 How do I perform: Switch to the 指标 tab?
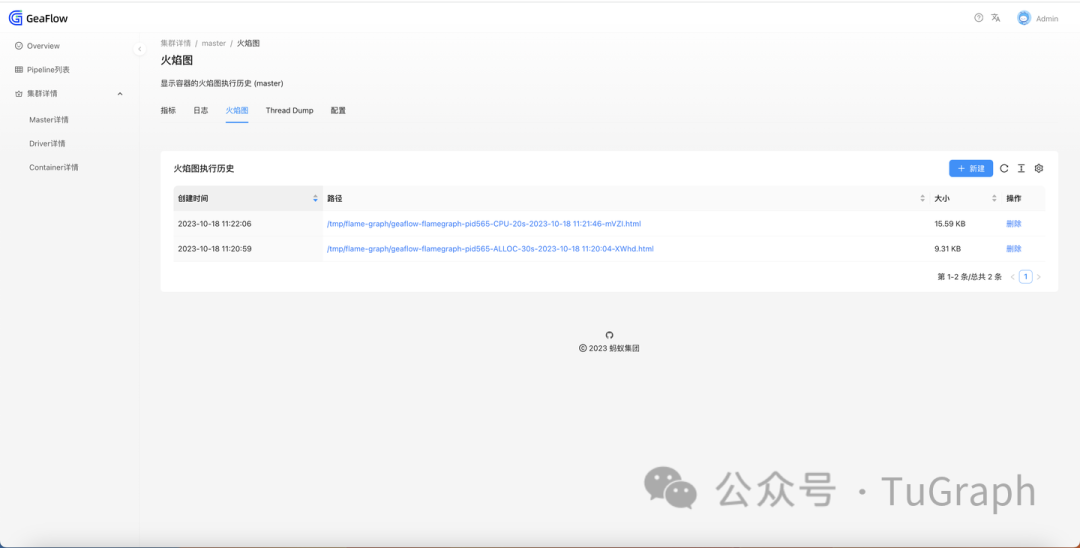tap(168, 110)
